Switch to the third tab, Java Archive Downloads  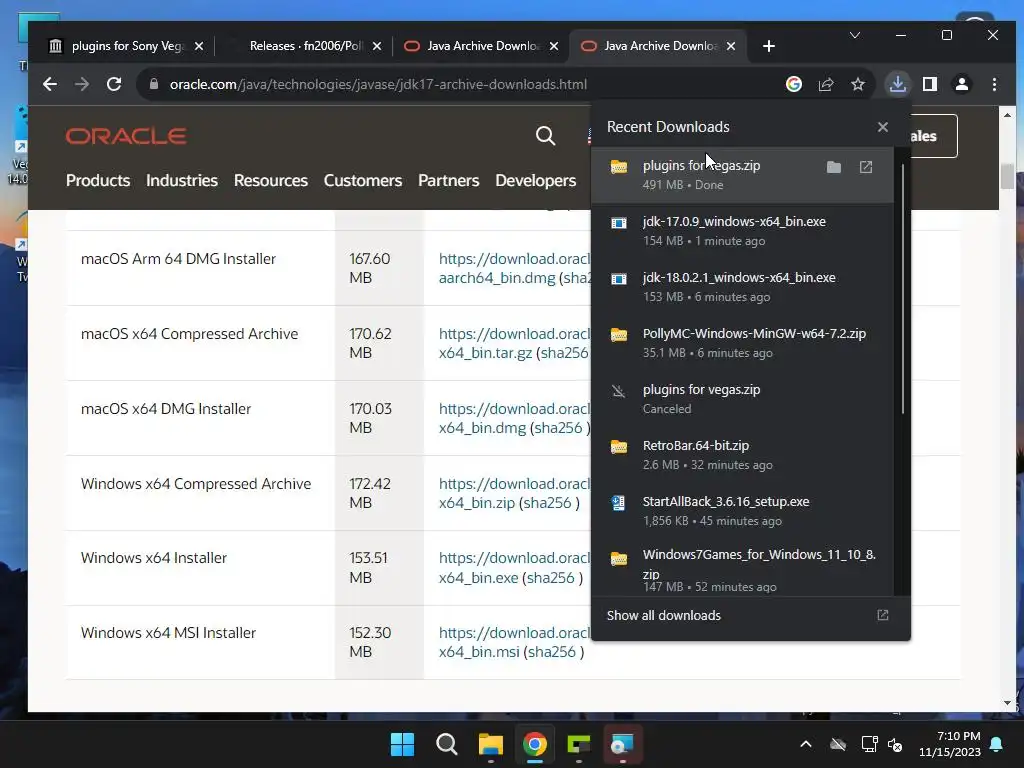482,46
